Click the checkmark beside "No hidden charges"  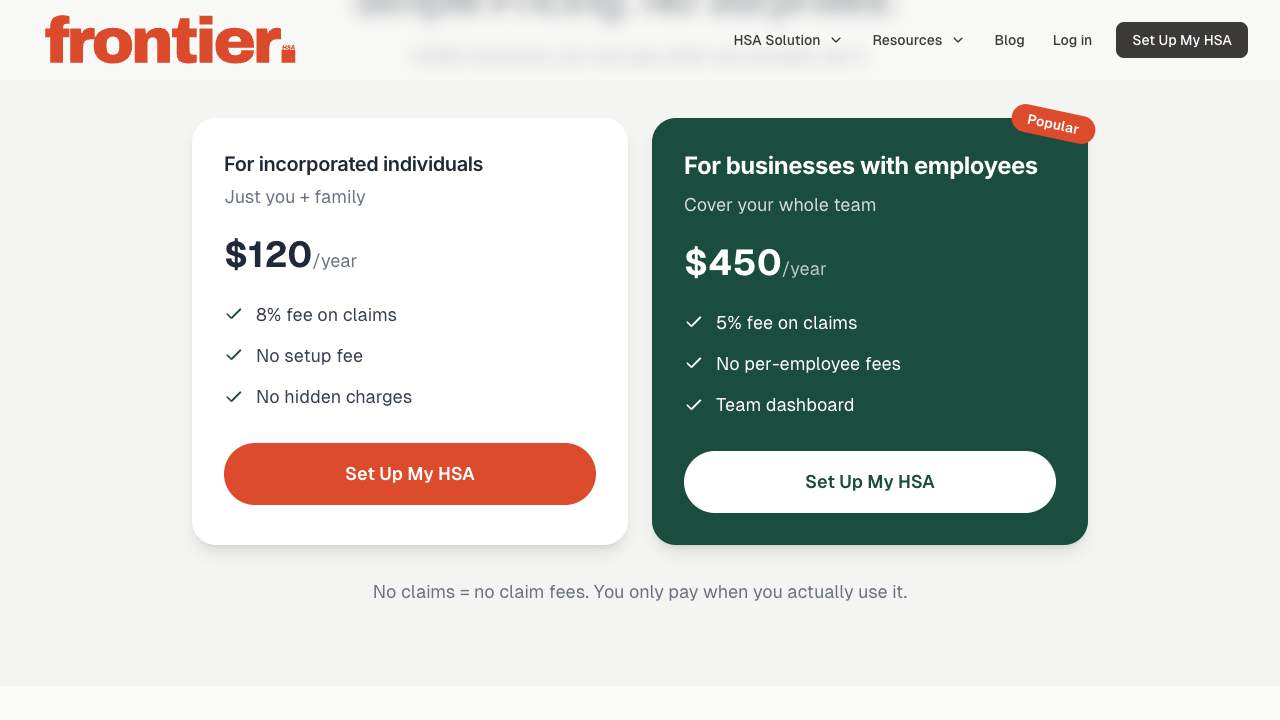click(x=233, y=396)
